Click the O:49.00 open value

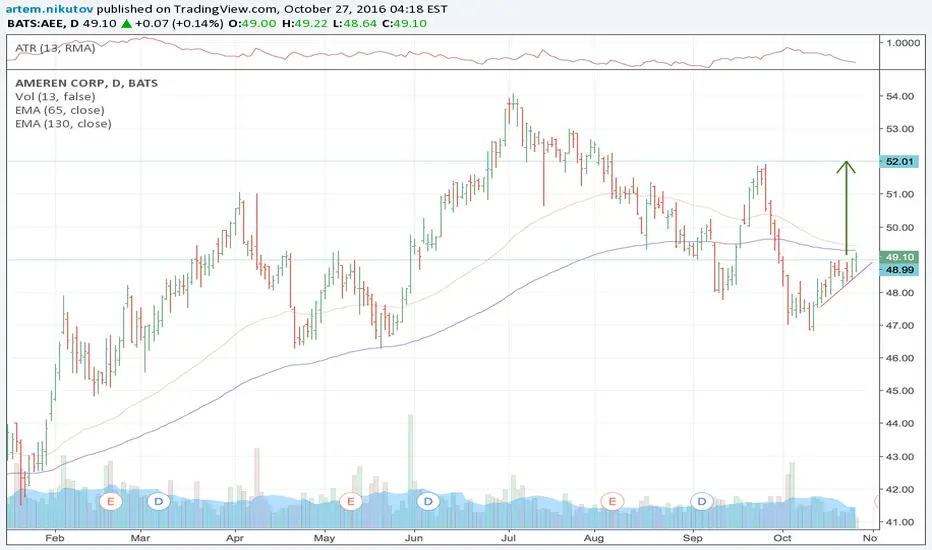(x=253, y=23)
